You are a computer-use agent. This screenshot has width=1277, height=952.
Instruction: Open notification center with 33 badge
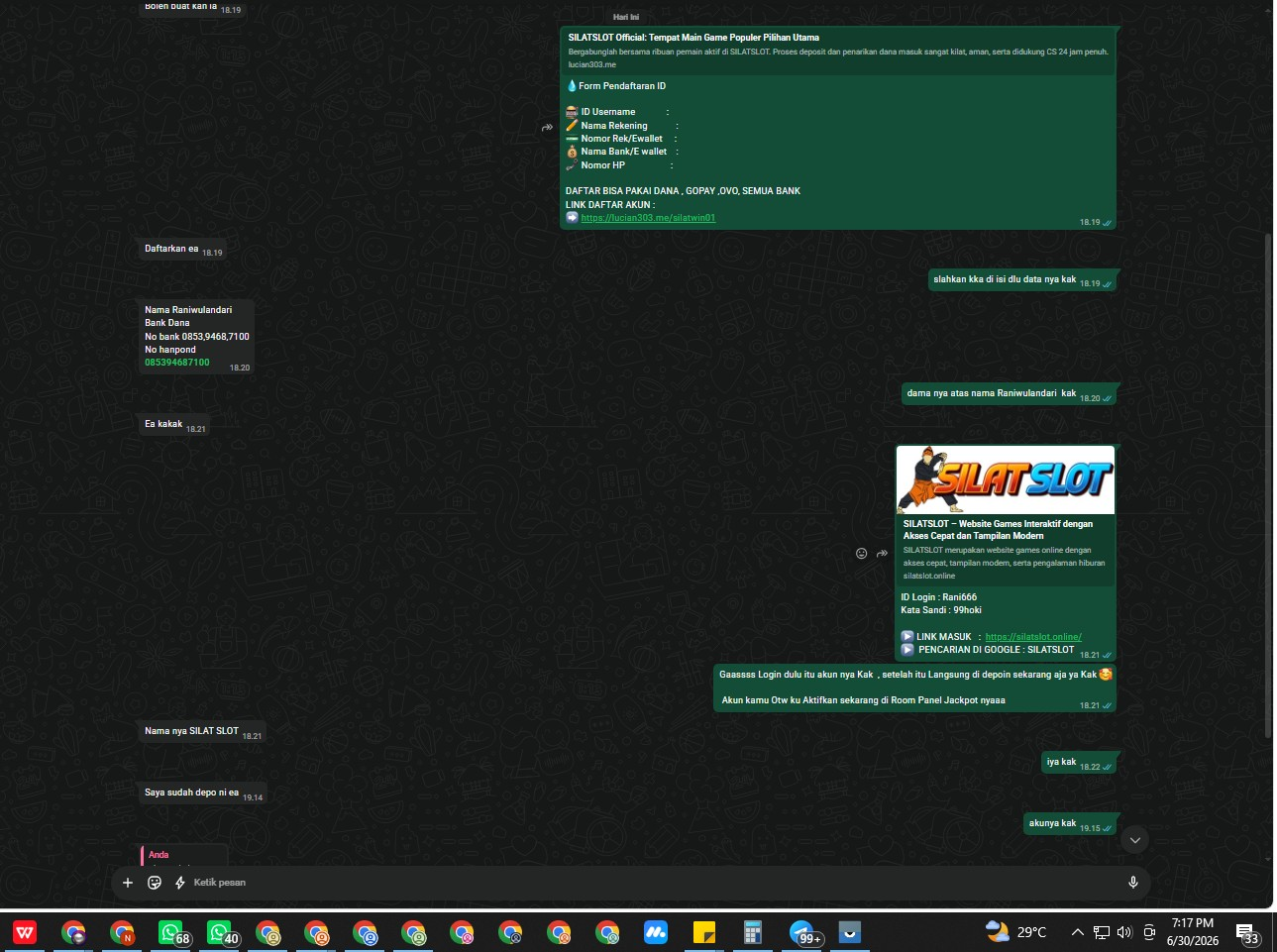[x=1247, y=933]
